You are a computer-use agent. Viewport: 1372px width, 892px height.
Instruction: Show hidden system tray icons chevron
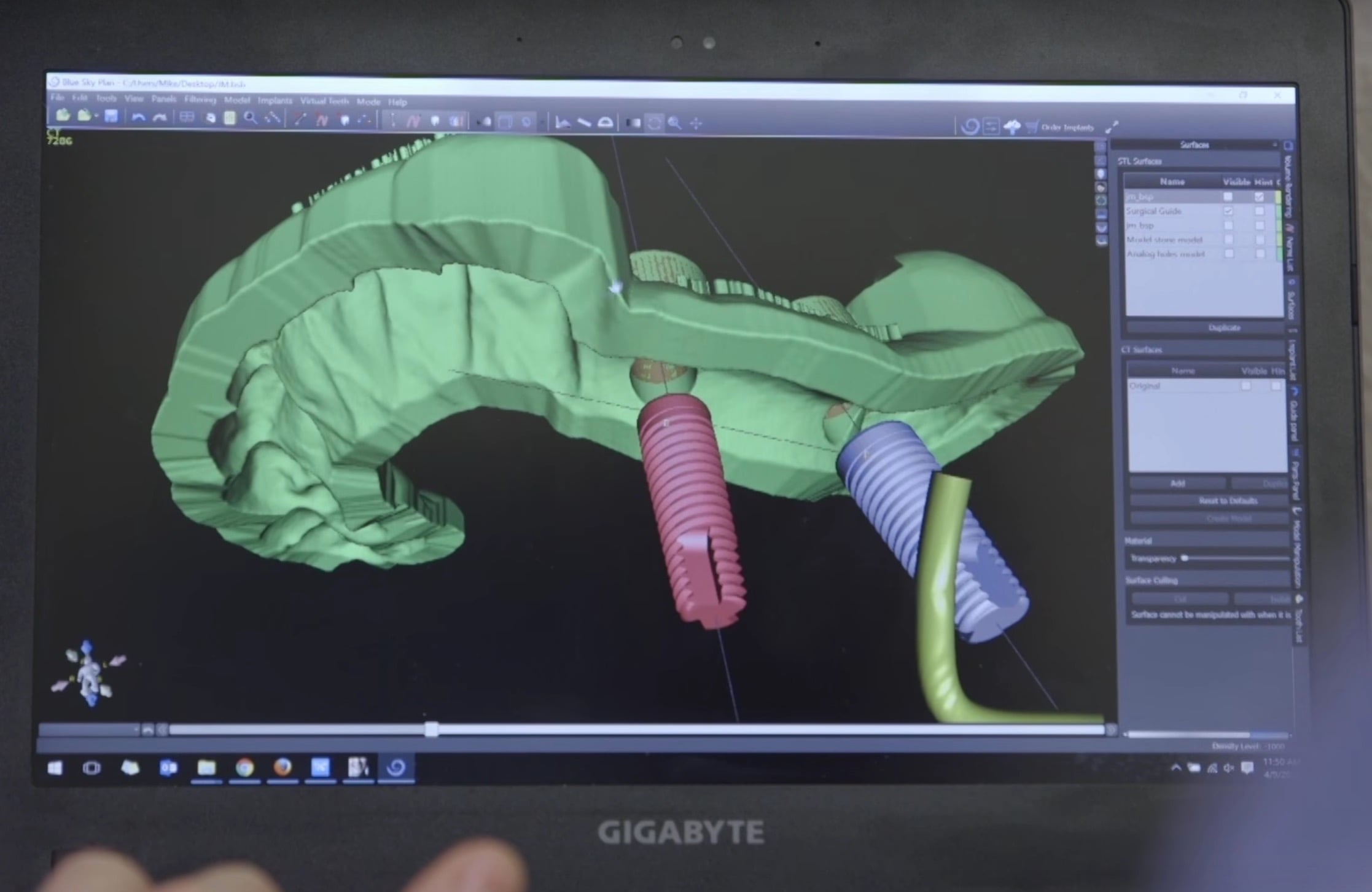(x=1175, y=767)
